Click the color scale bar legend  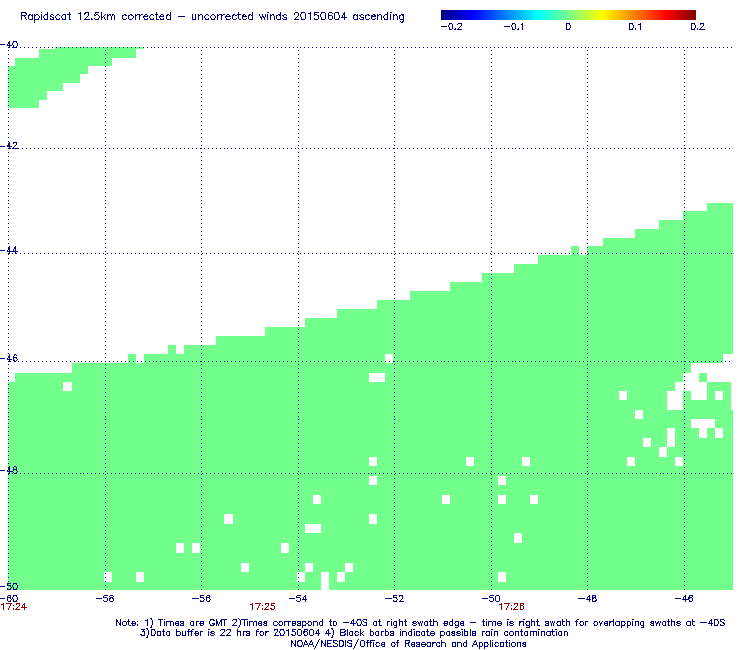click(568, 15)
